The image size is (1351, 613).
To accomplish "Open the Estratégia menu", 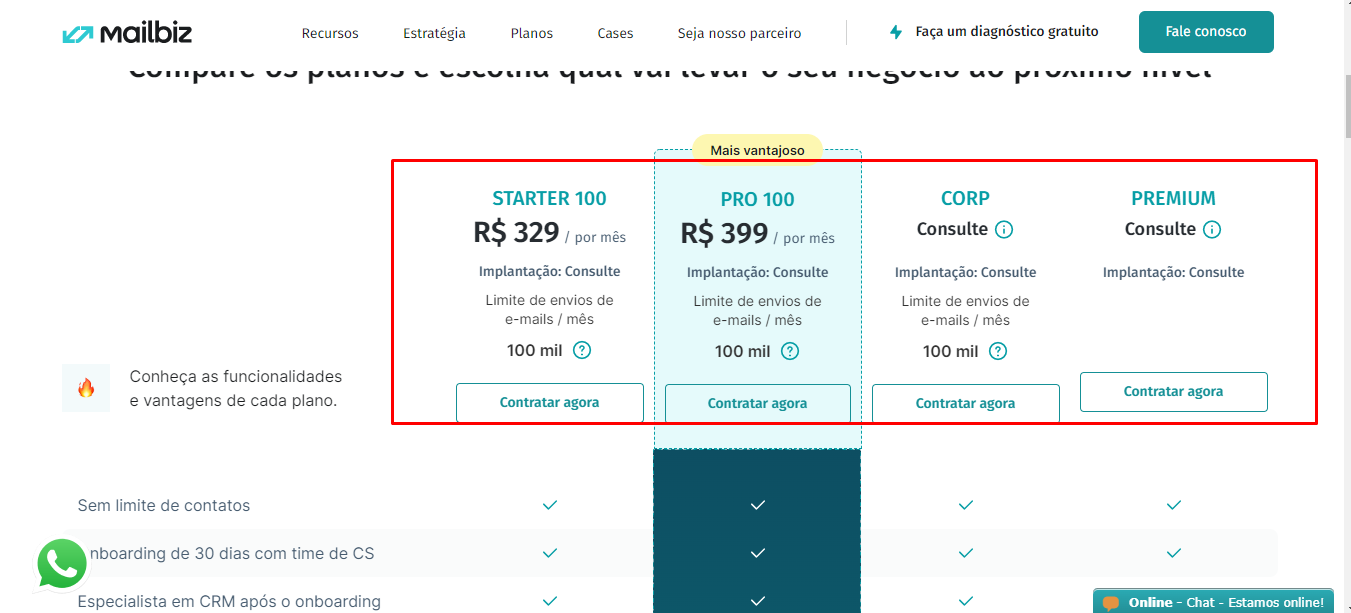I will coord(434,33).
